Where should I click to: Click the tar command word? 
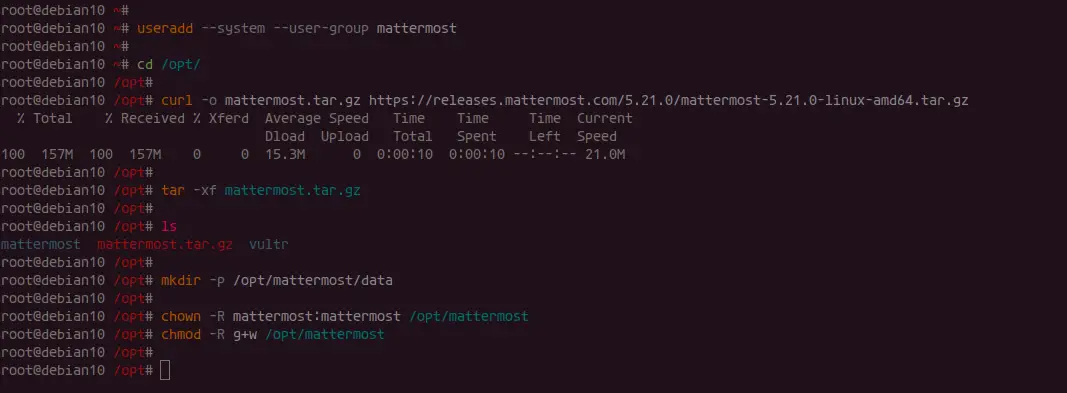[x=173, y=190]
